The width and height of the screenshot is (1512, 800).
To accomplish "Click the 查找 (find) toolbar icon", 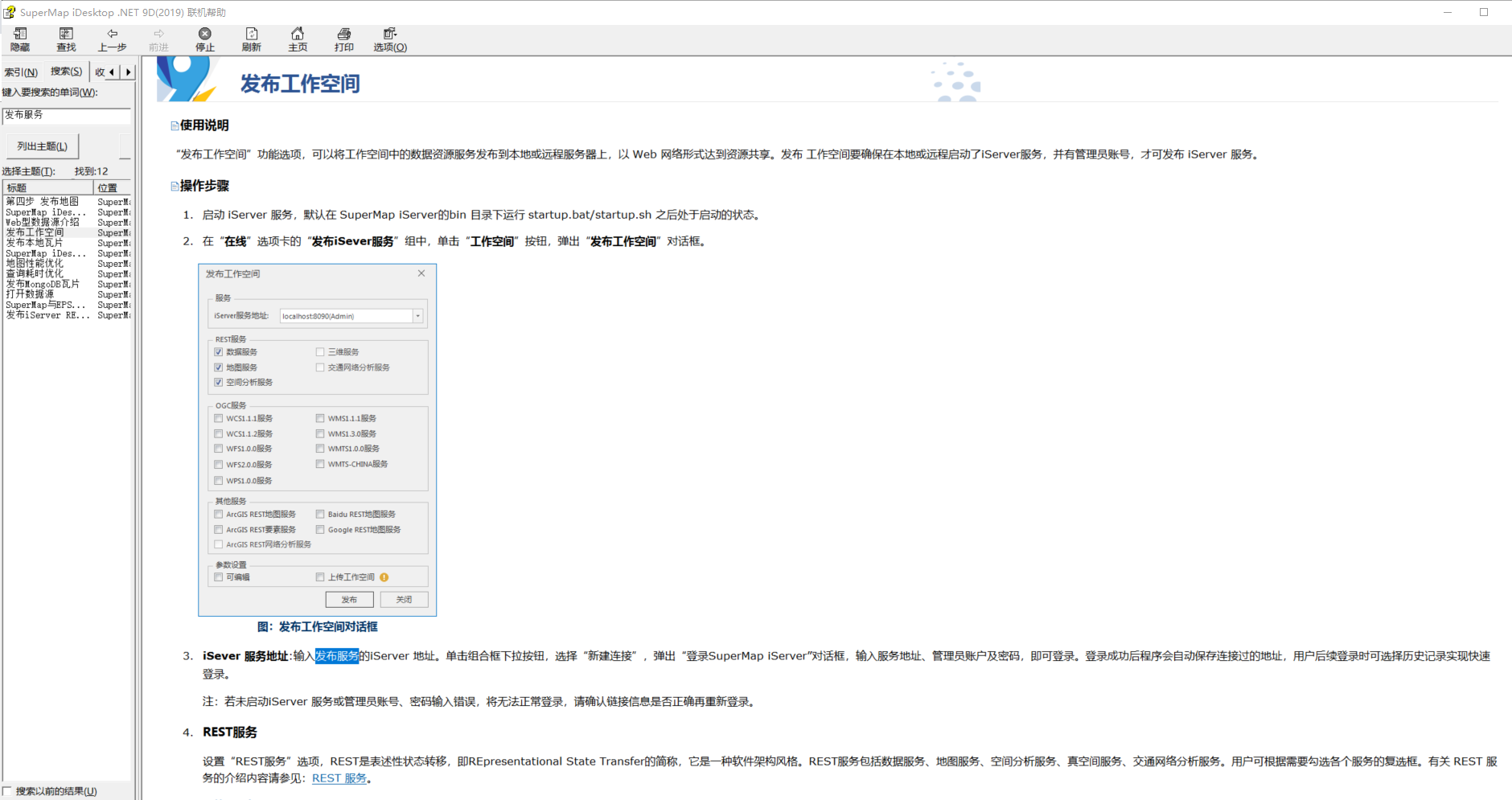I will 66,34.
